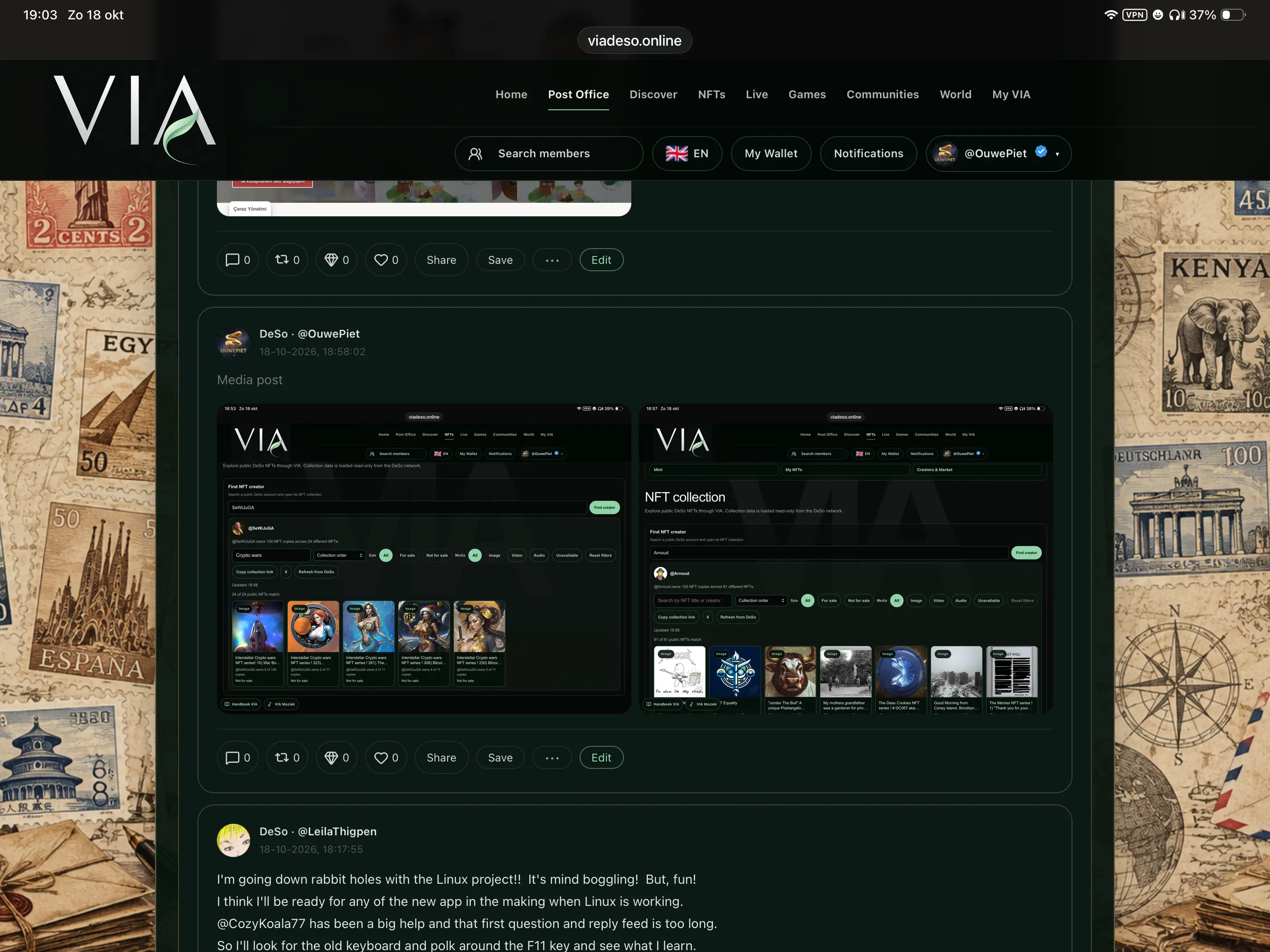Open the My VIA section
The height and width of the screenshot is (952, 1270).
tap(1011, 95)
